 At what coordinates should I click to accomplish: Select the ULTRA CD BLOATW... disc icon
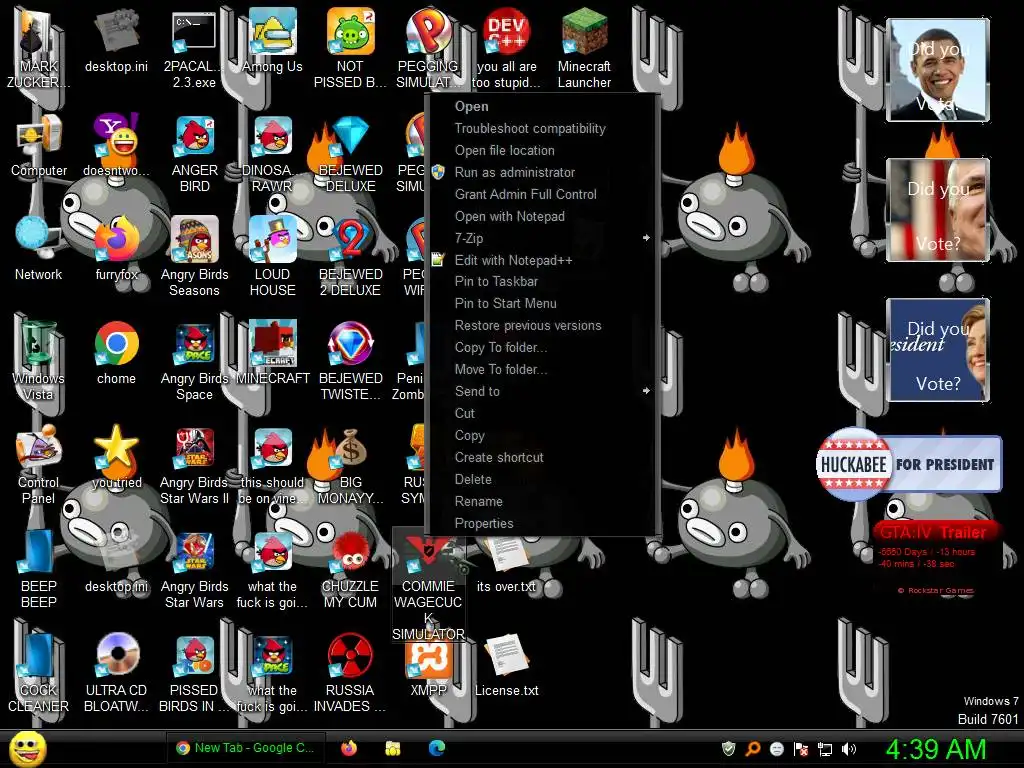(x=116, y=673)
